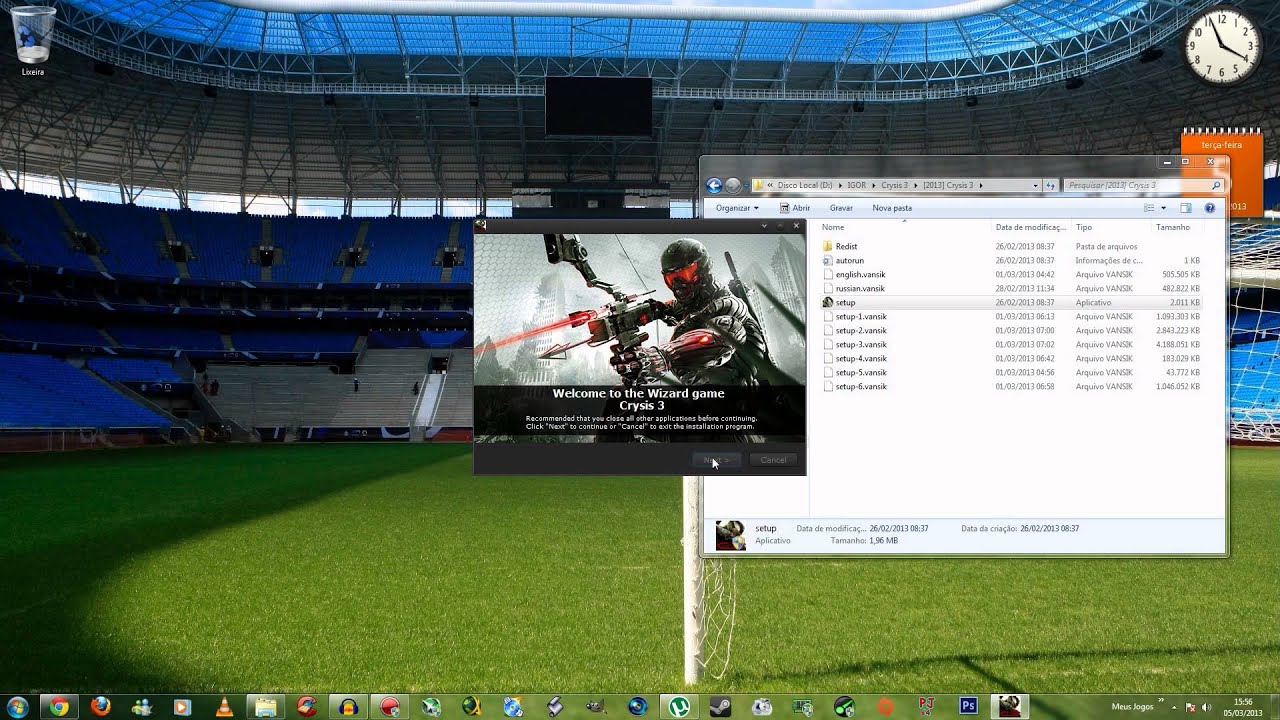
Task: Click the Windows Start orb
Action: click(x=17, y=707)
